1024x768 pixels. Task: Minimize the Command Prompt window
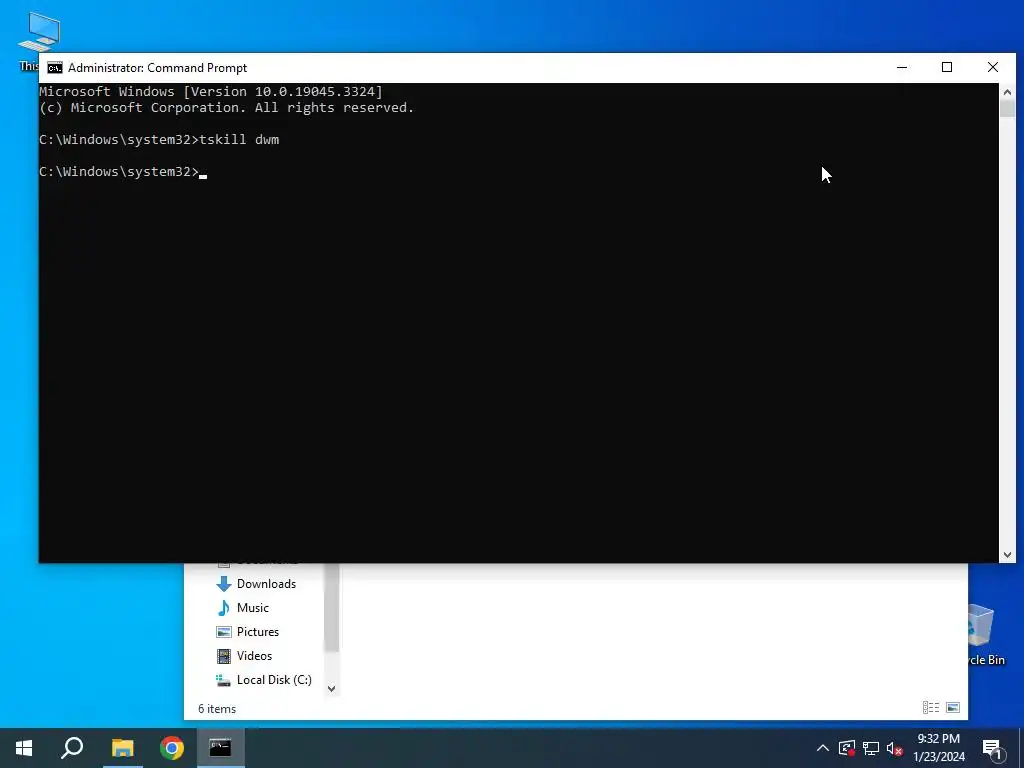pos(902,67)
